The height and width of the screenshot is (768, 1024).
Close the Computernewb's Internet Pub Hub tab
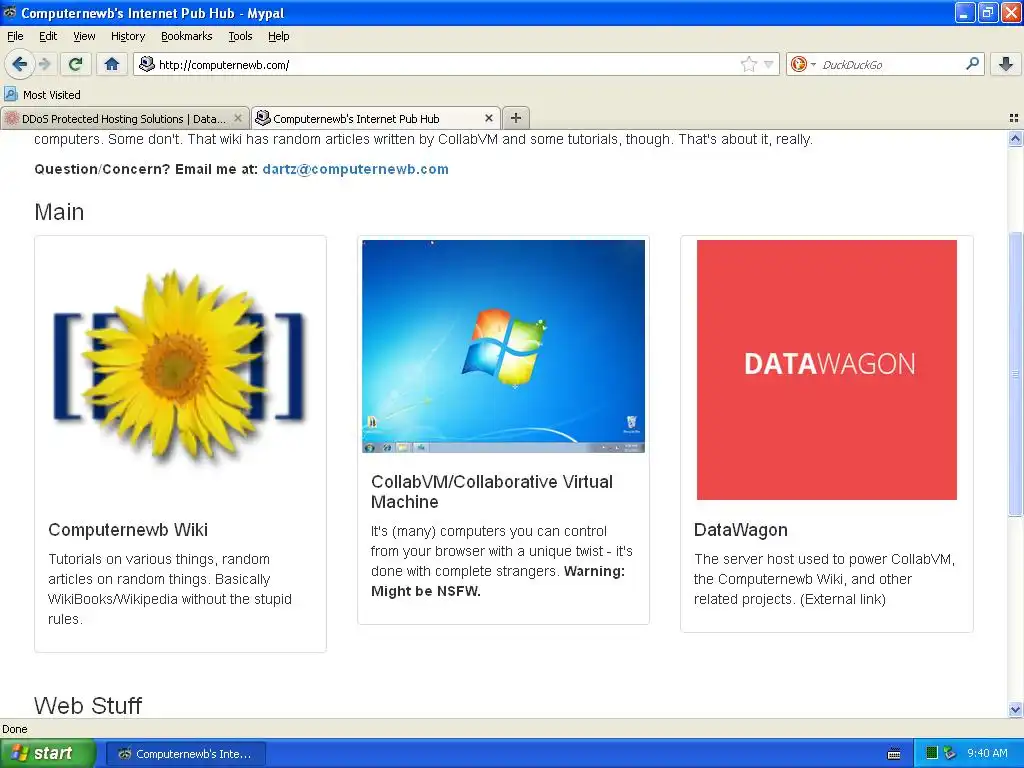click(489, 118)
